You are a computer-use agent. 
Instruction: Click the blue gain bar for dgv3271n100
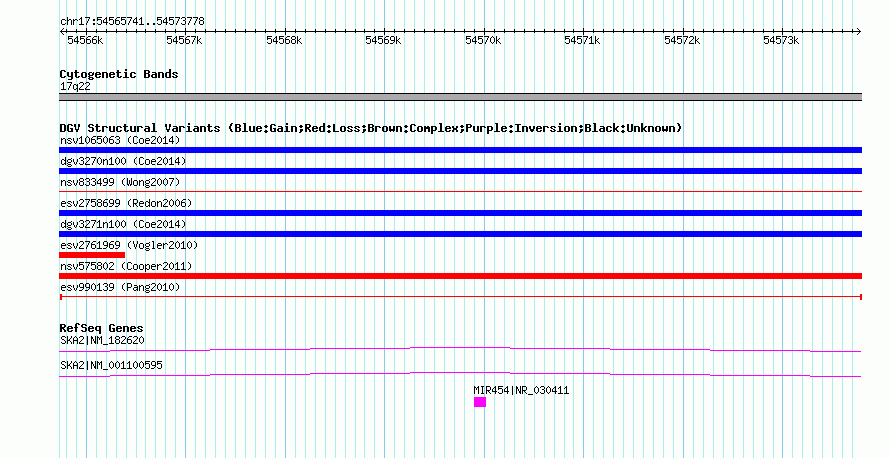(x=460, y=234)
